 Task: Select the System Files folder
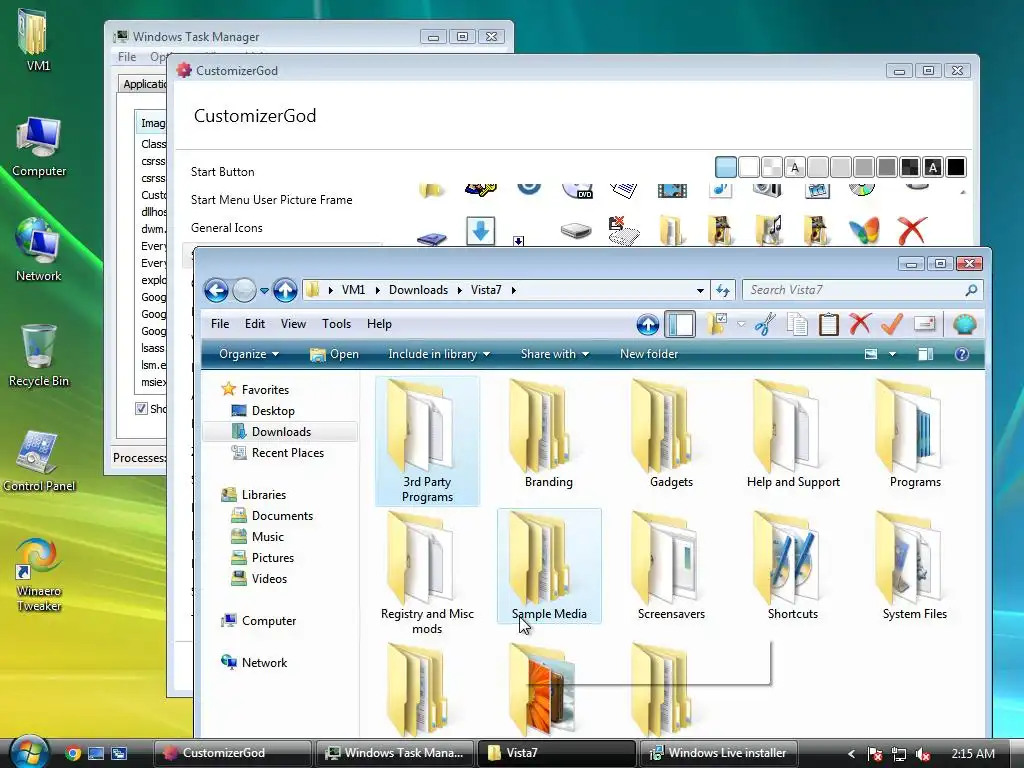click(914, 567)
